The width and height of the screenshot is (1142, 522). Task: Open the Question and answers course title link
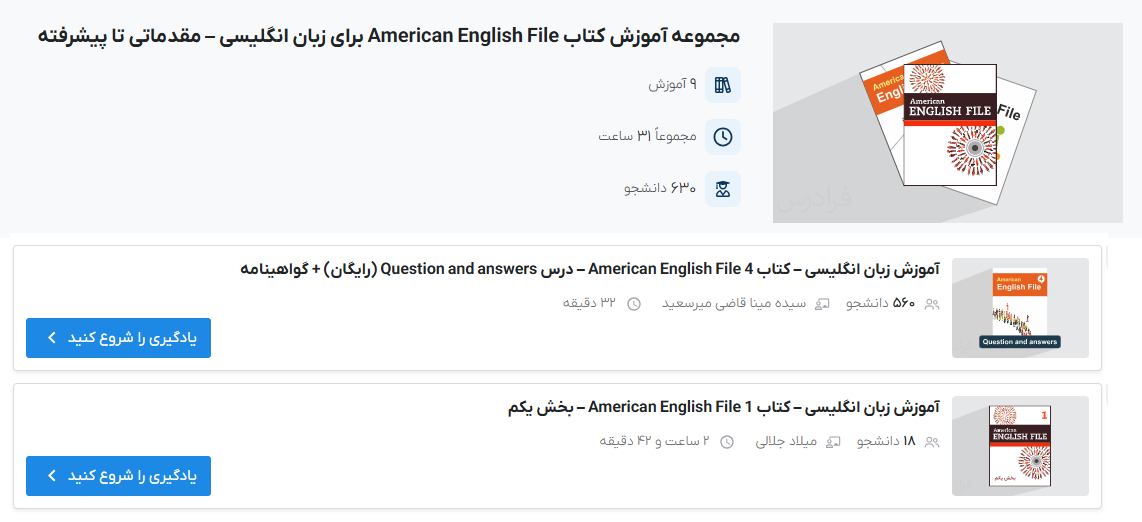(590, 269)
